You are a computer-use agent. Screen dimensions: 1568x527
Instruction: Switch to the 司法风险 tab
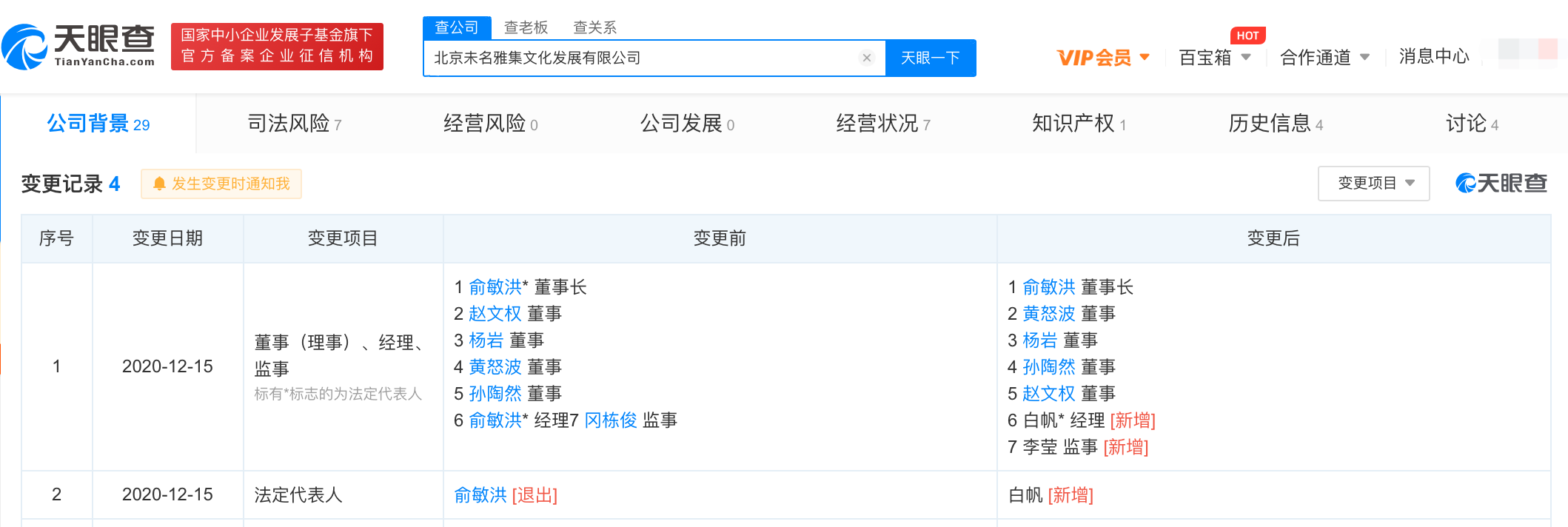tap(294, 124)
